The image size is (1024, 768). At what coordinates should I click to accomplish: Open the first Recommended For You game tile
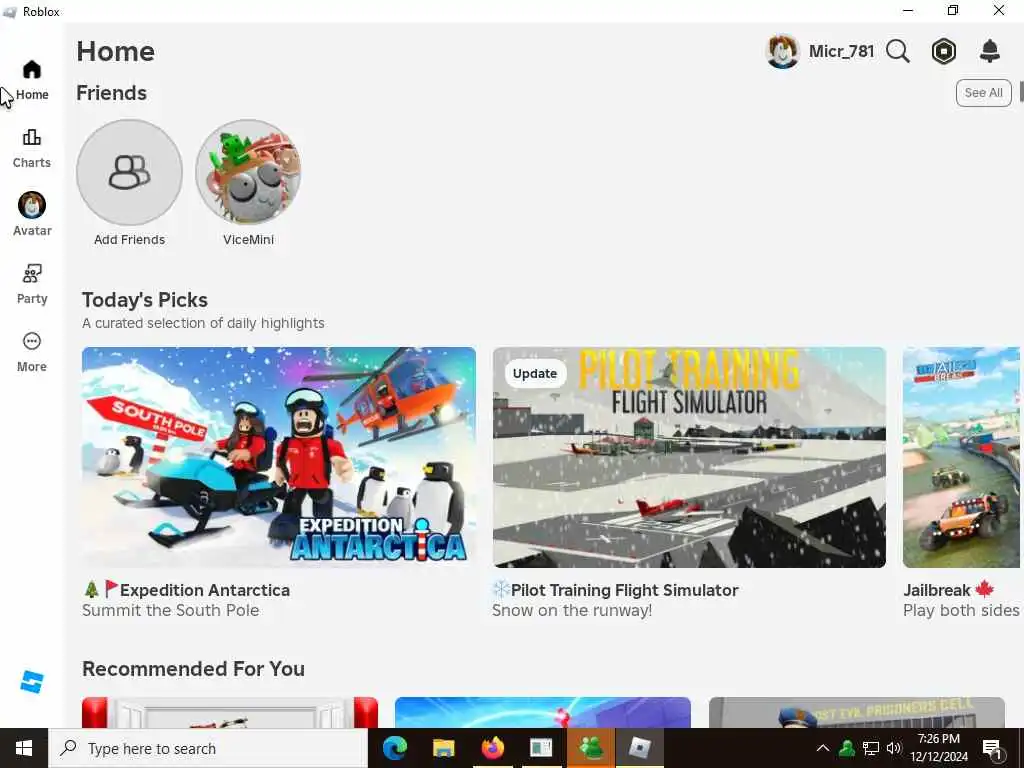[x=230, y=712]
